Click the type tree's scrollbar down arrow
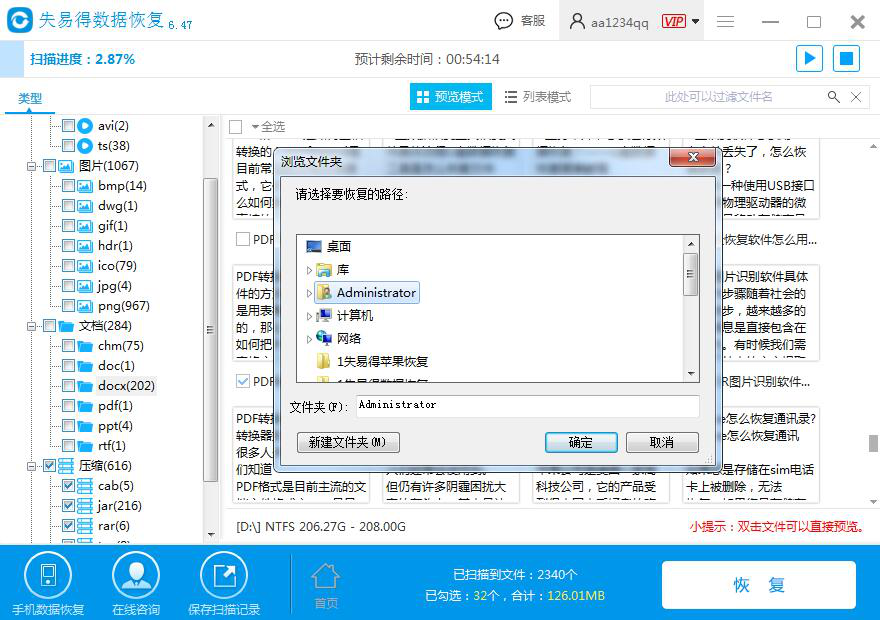880x620 pixels. click(211, 535)
